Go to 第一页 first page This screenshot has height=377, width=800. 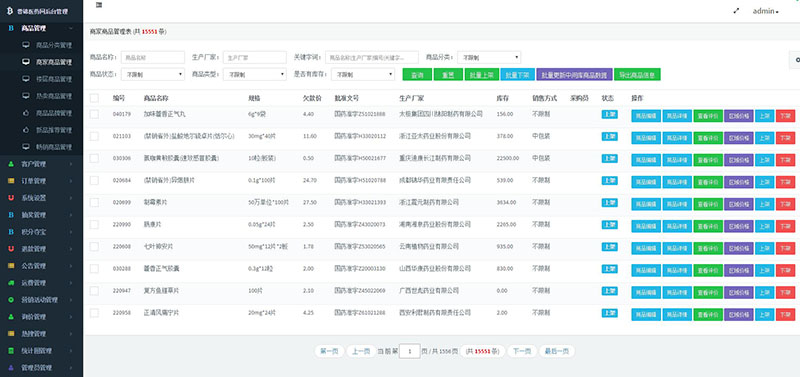329,351
